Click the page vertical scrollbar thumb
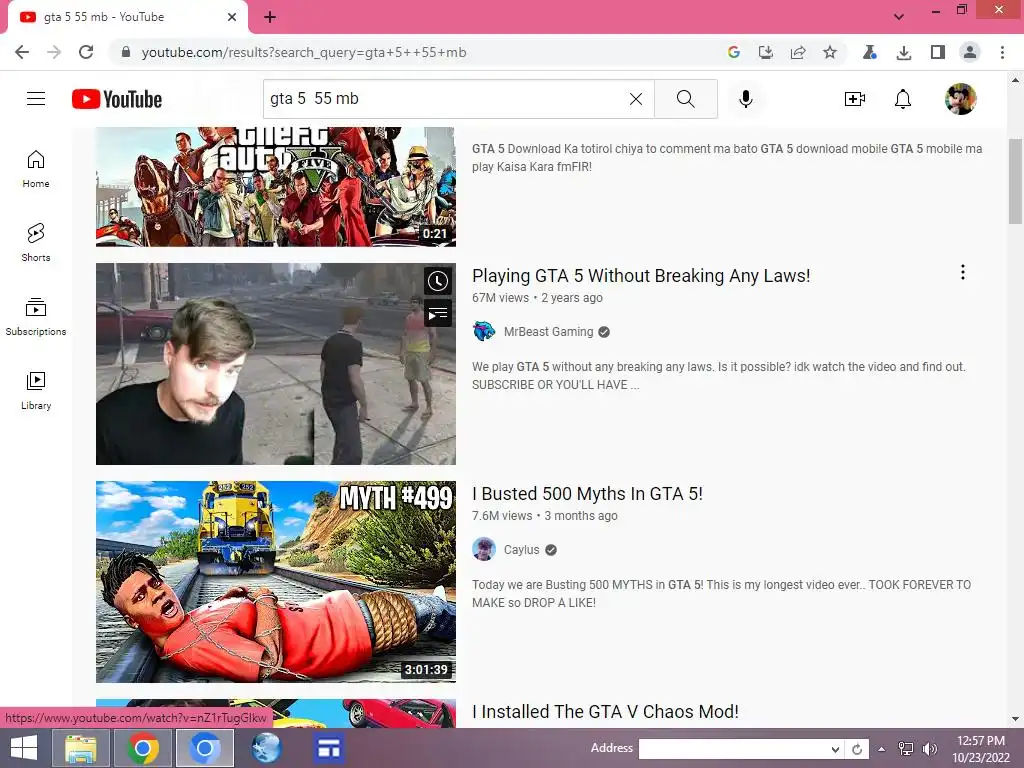 (1015, 182)
